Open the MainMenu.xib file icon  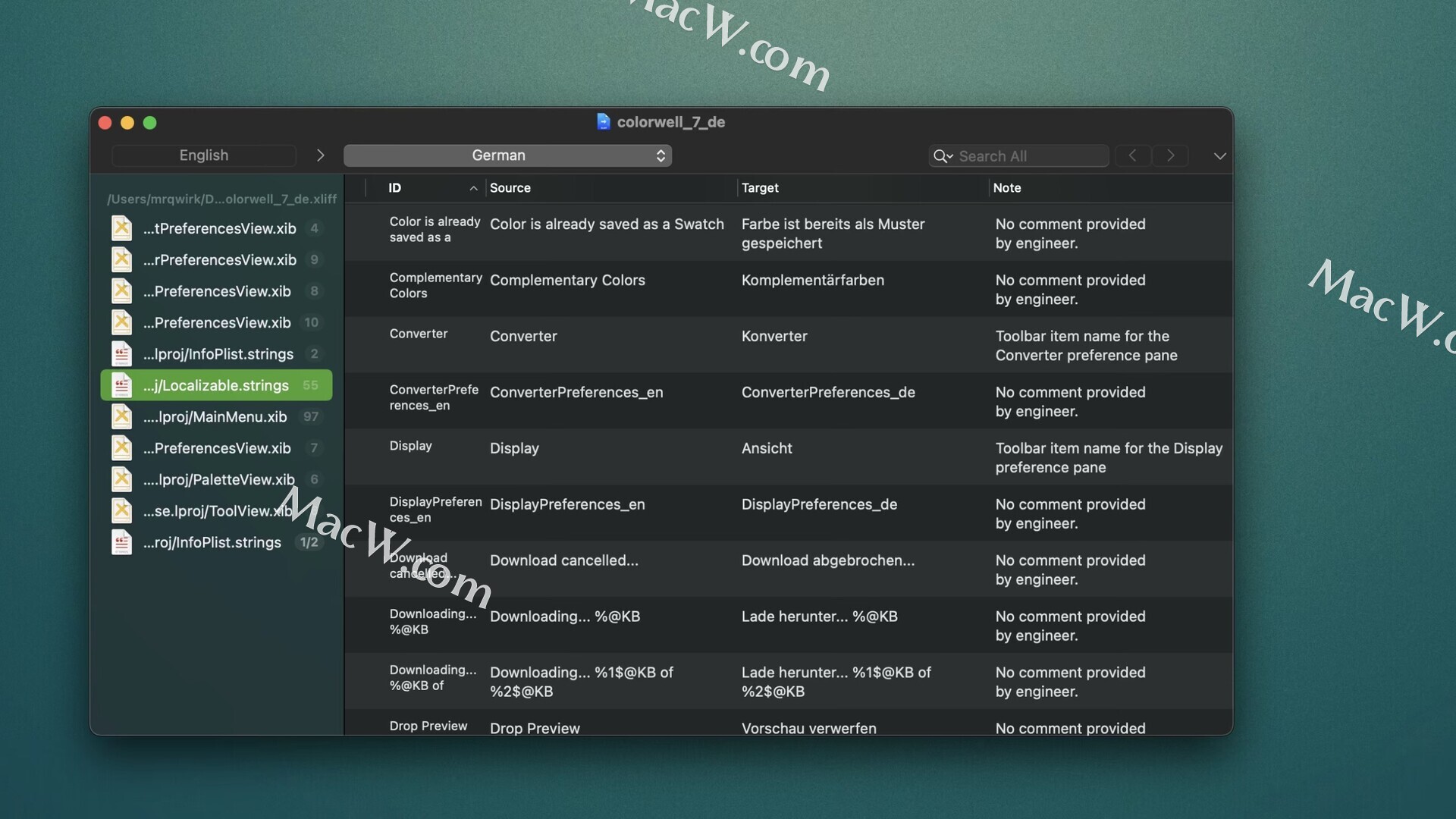point(122,416)
